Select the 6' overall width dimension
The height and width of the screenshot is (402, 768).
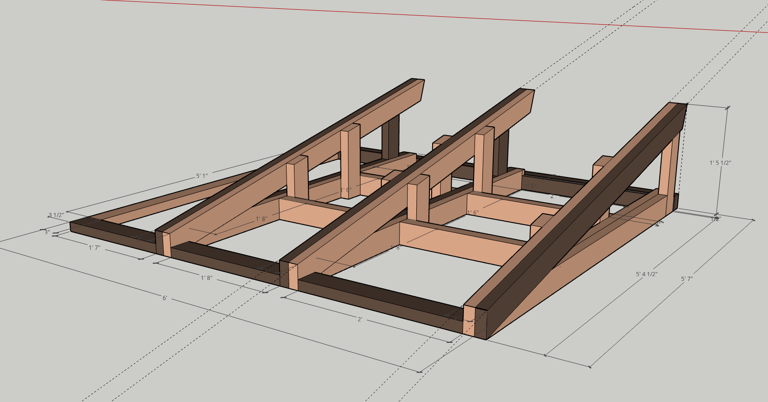click(165, 298)
